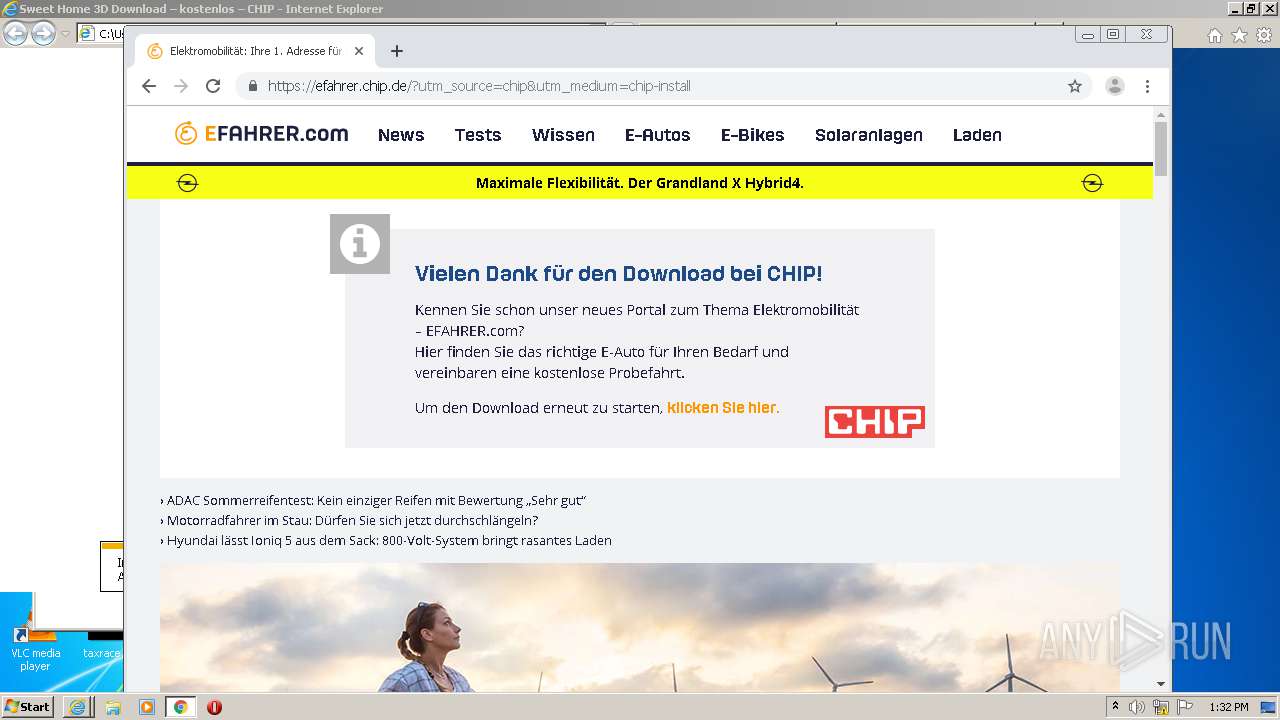Open the News menu item

401,135
